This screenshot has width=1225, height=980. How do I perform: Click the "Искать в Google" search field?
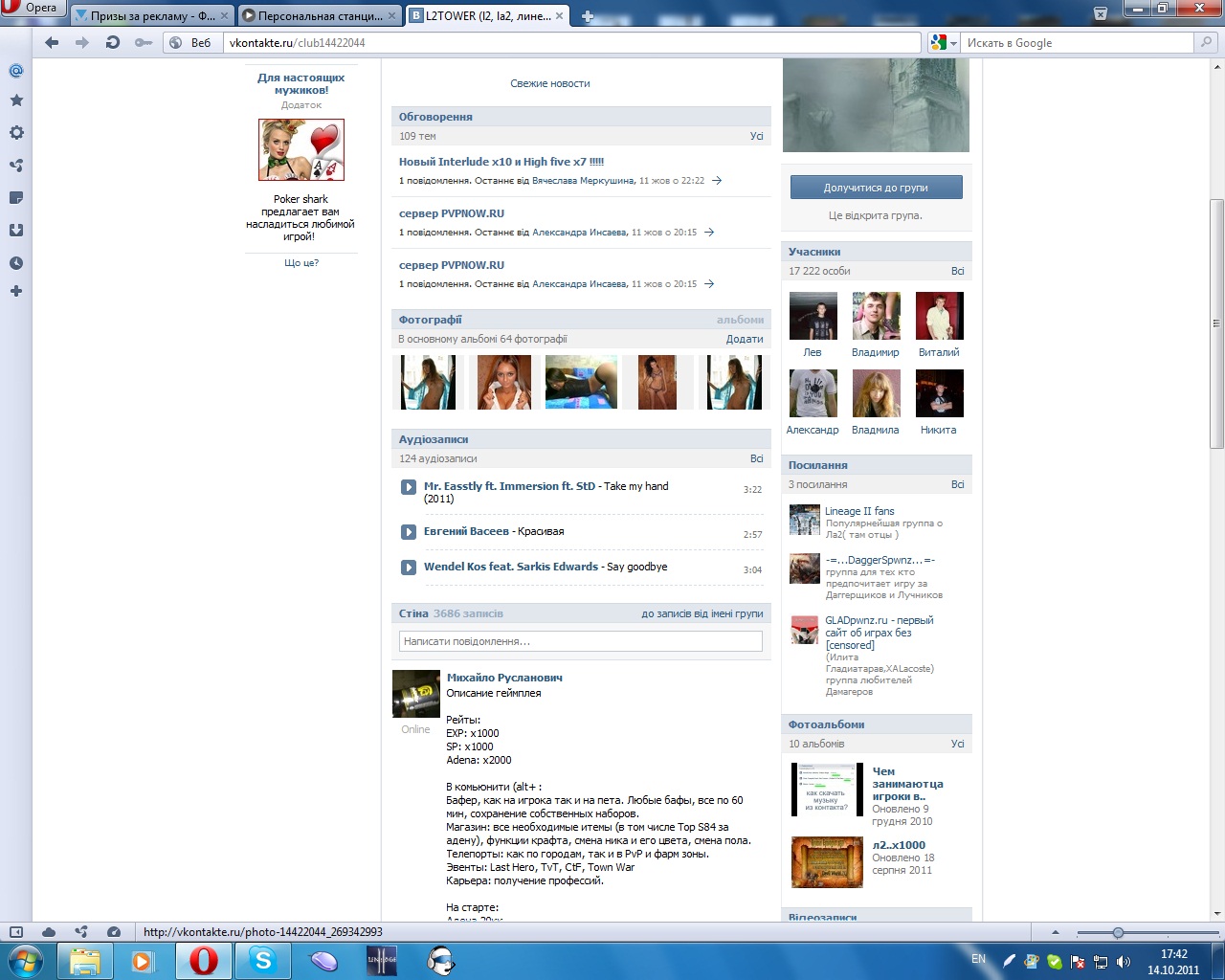tap(1078, 43)
